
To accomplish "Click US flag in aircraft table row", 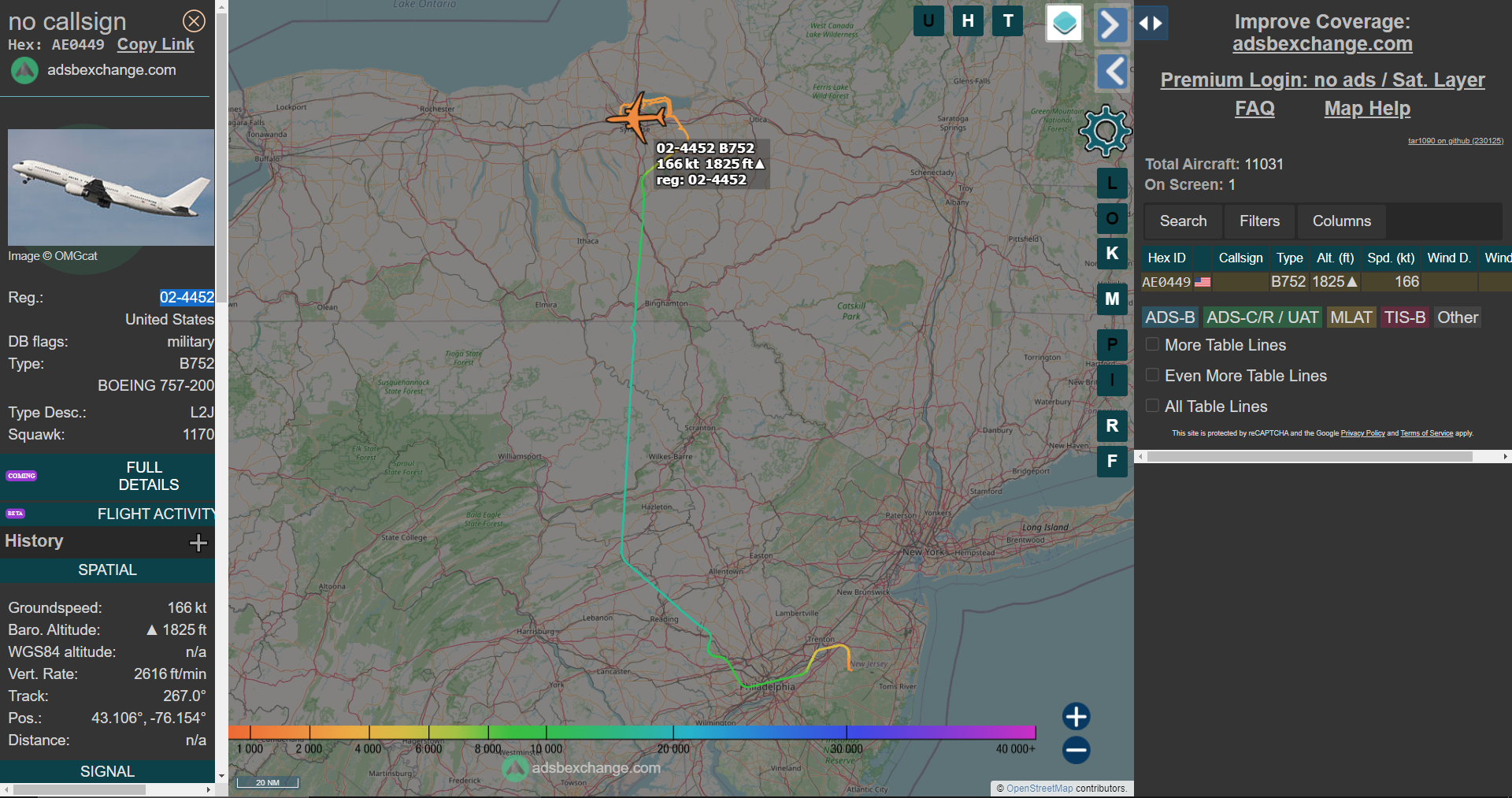I will (x=1203, y=282).
